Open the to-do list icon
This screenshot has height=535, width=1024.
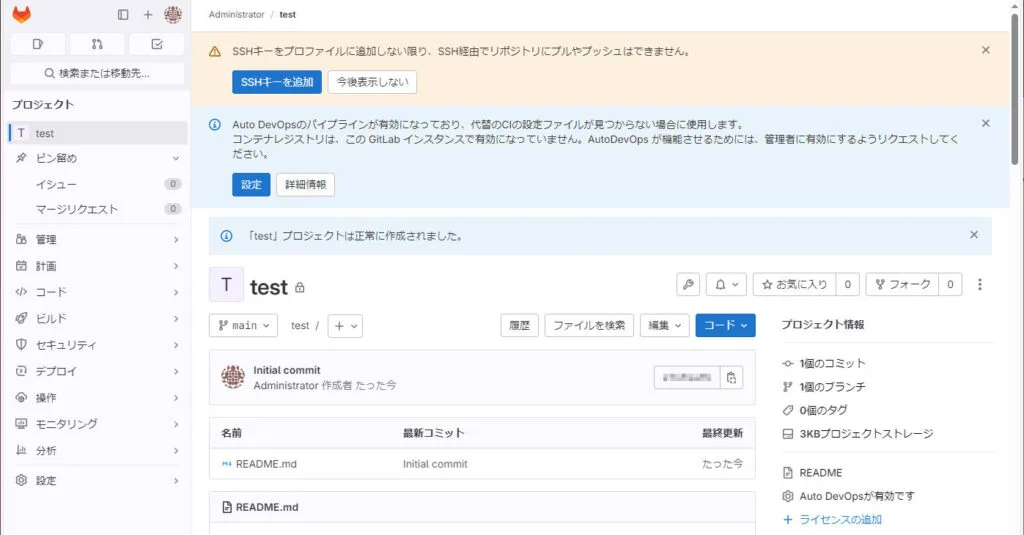[x=156, y=44]
